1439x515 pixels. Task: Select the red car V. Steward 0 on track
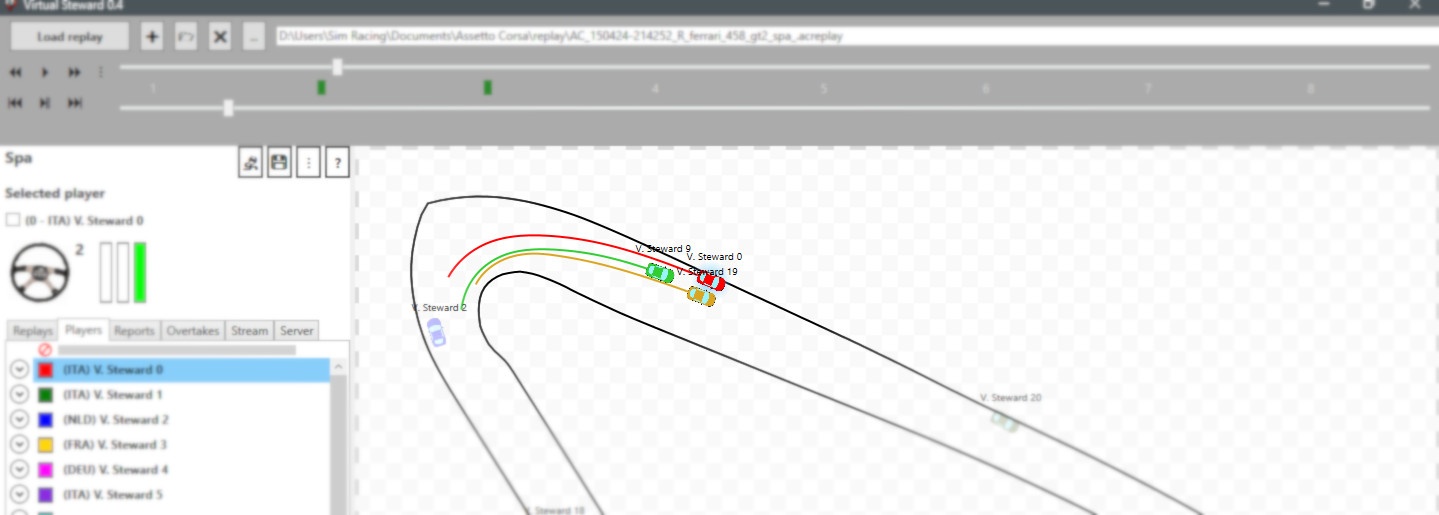click(x=712, y=281)
